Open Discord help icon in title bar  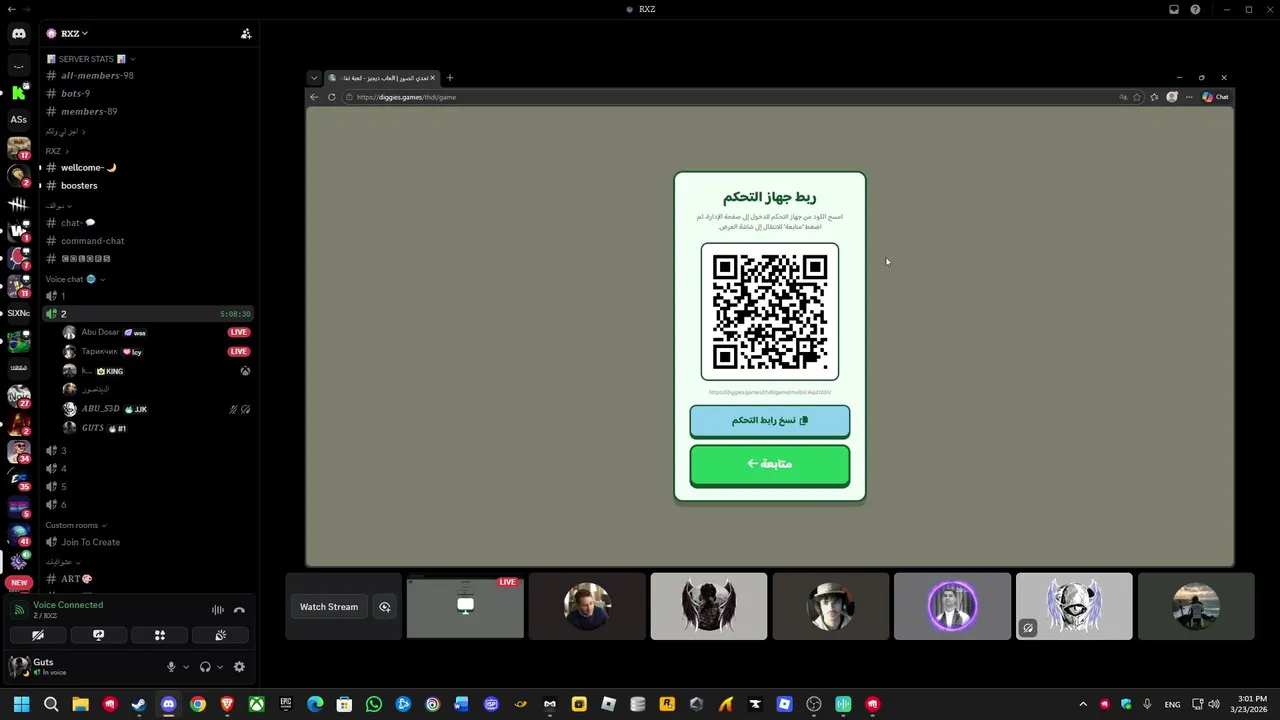click(x=1195, y=9)
